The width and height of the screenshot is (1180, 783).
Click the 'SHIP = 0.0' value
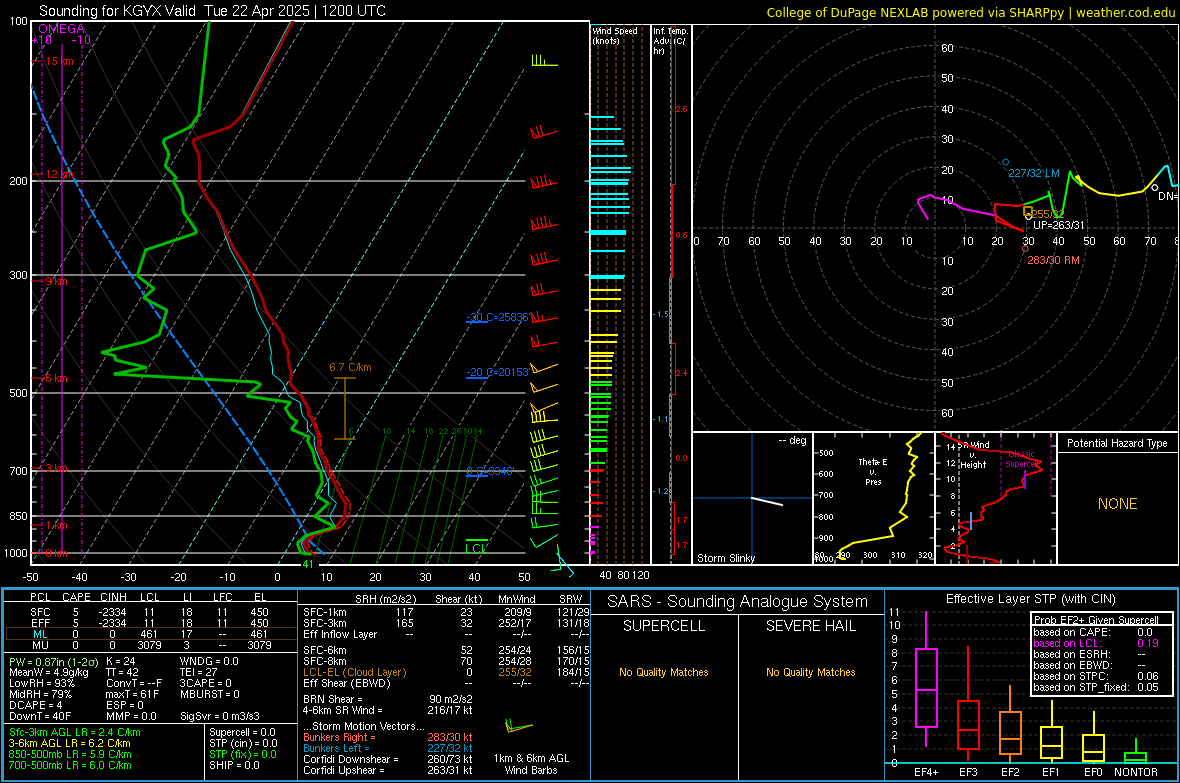234,765
